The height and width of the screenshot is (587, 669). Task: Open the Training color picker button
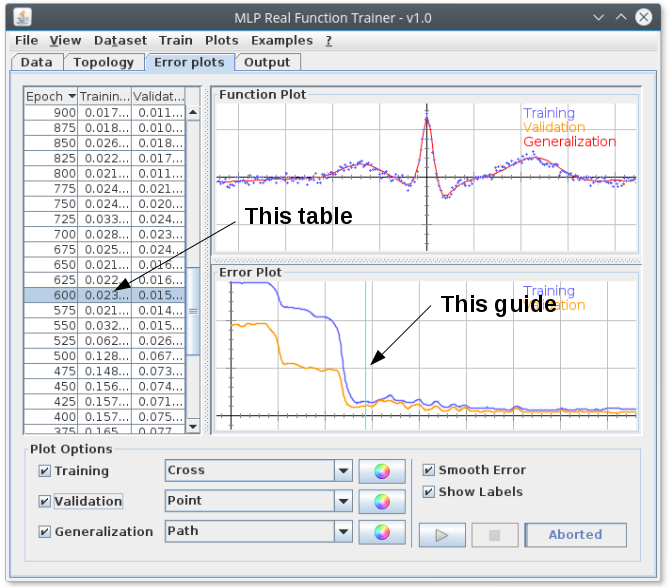click(x=382, y=471)
